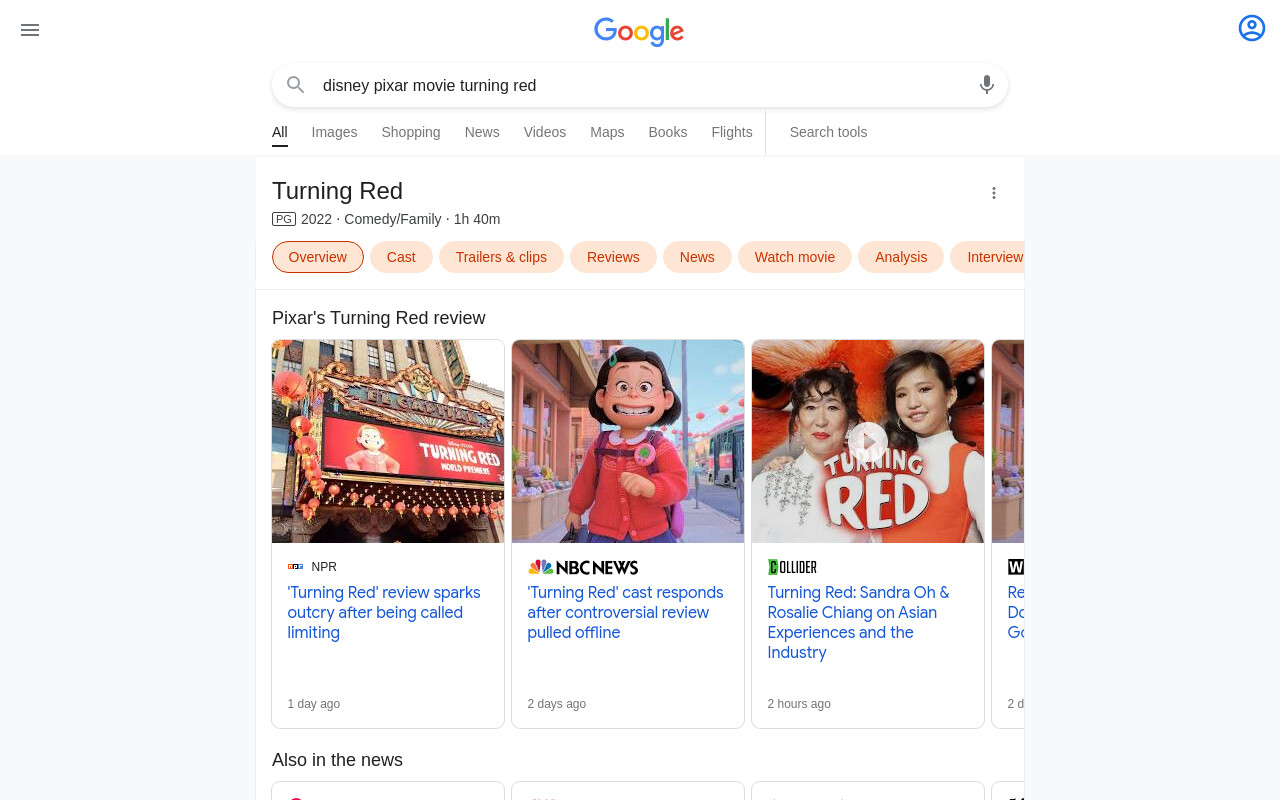This screenshot has height=800, width=1280.
Task: Click the El Capitan premiere thumbnail
Action: pyautogui.click(x=388, y=441)
